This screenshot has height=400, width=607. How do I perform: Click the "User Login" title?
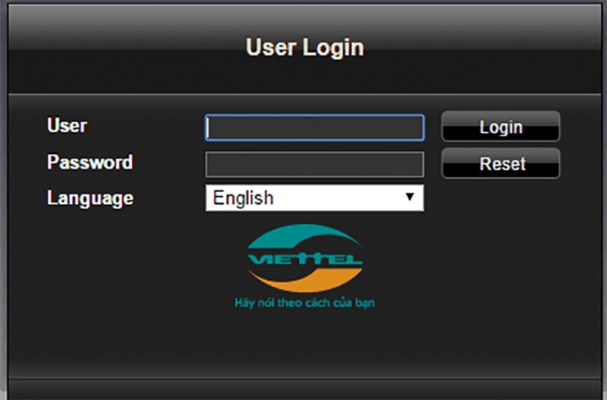coord(304,47)
